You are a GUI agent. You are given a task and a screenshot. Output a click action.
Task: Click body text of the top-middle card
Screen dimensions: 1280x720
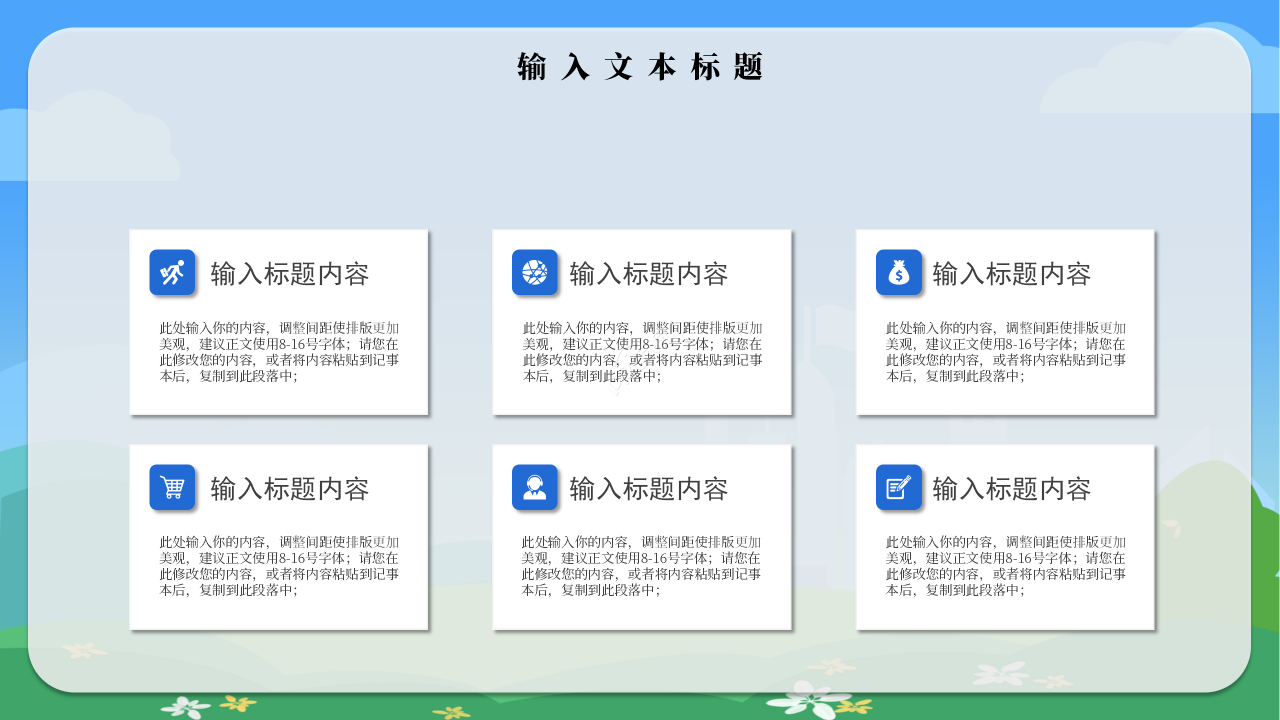[x=641, y=352]
